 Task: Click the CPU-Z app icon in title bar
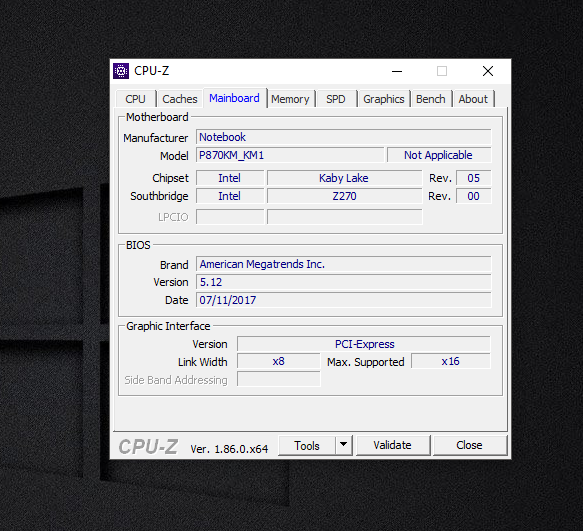(x=121, y=71)
